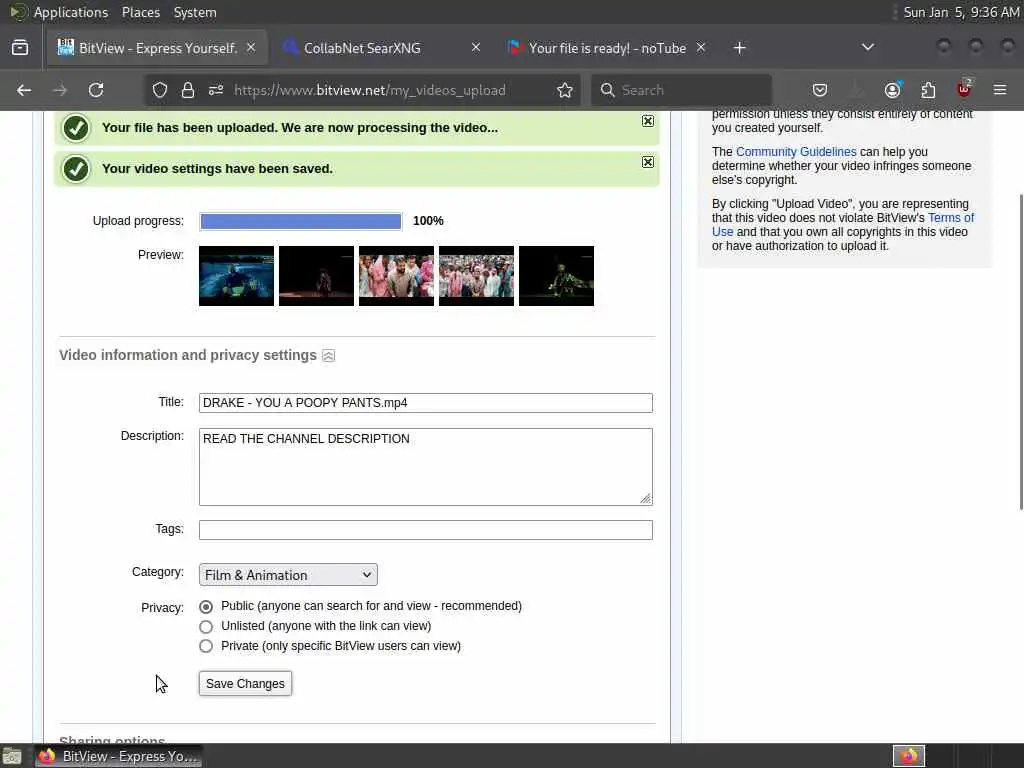Close the noTube tab
The image size is (1024, 768).
(x=701, y=48)
